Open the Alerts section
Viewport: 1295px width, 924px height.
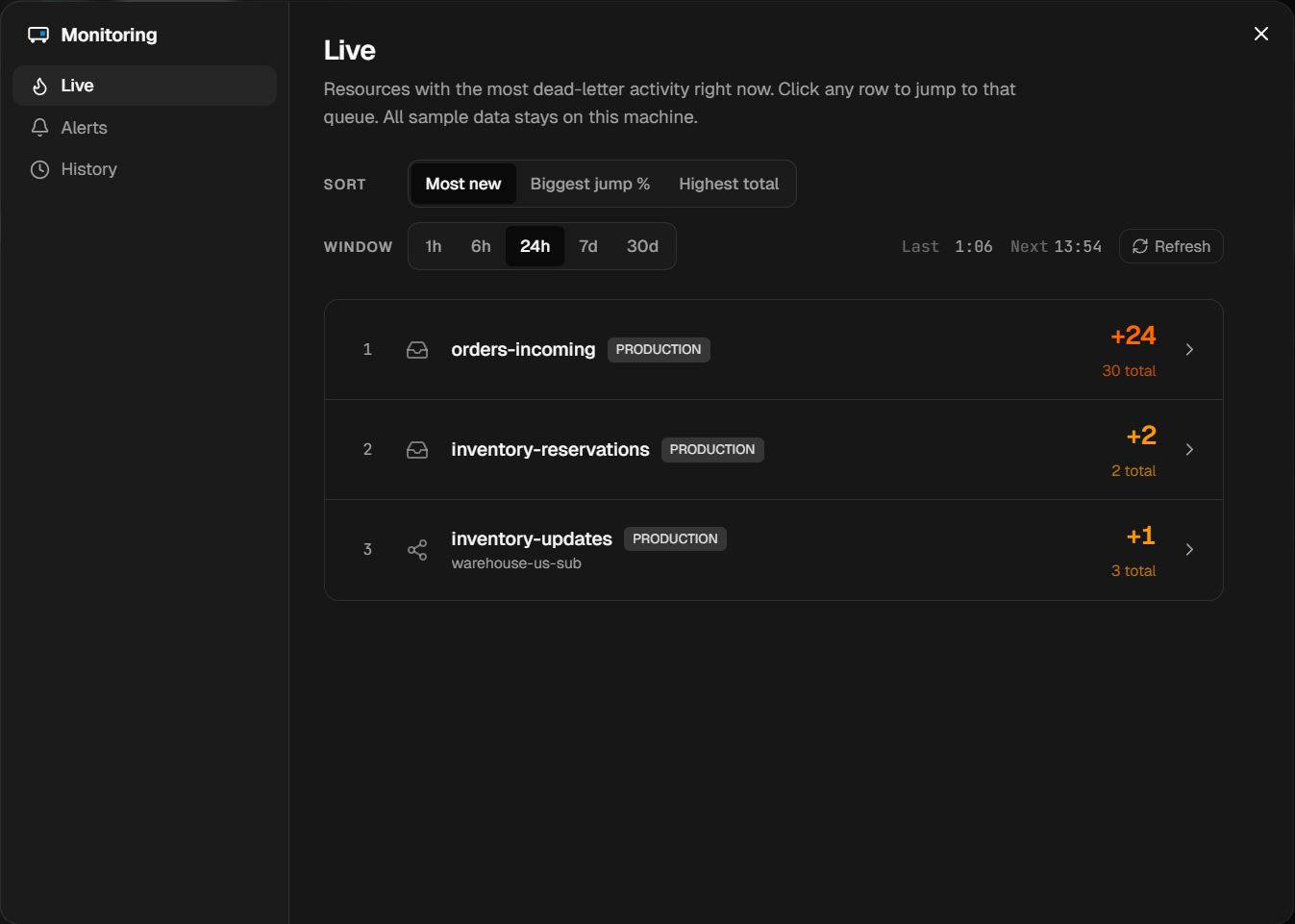[x=145, y=127]
